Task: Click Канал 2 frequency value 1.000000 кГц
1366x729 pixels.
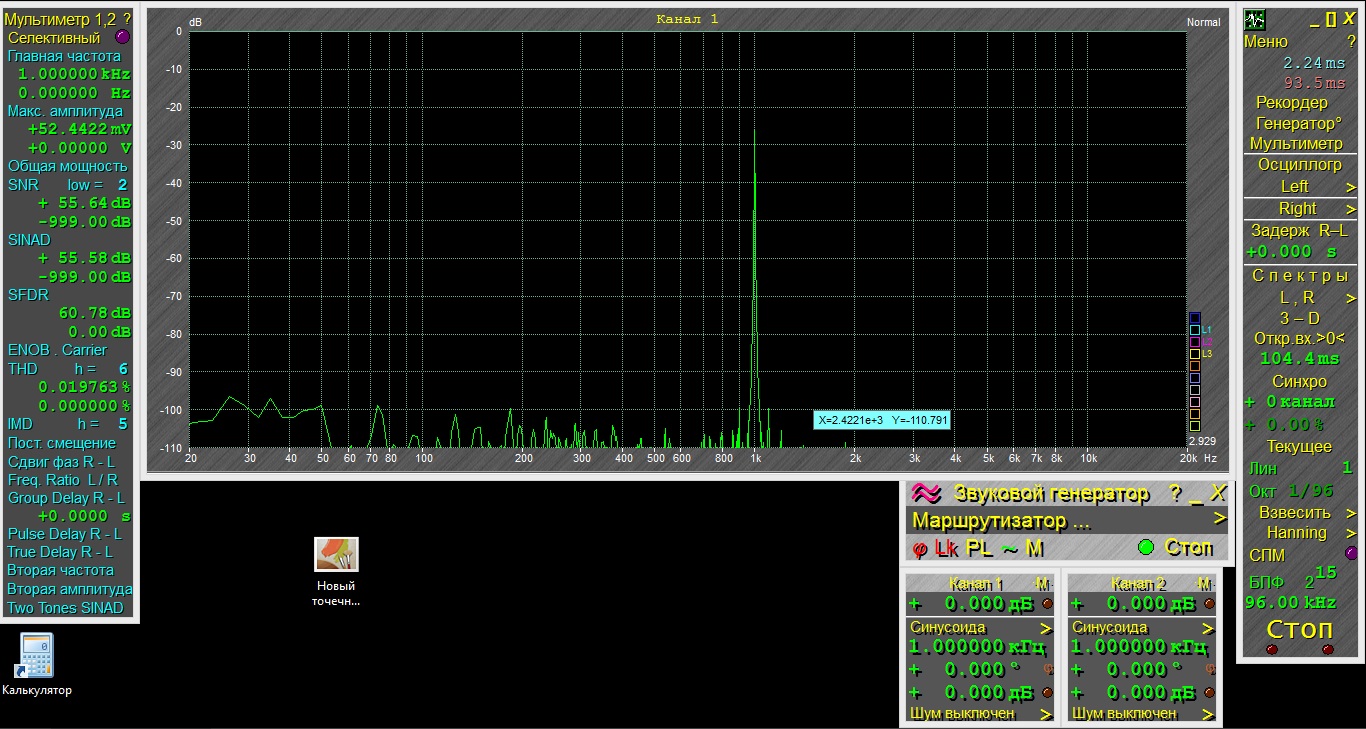Action: click(x=1140, y=647)
